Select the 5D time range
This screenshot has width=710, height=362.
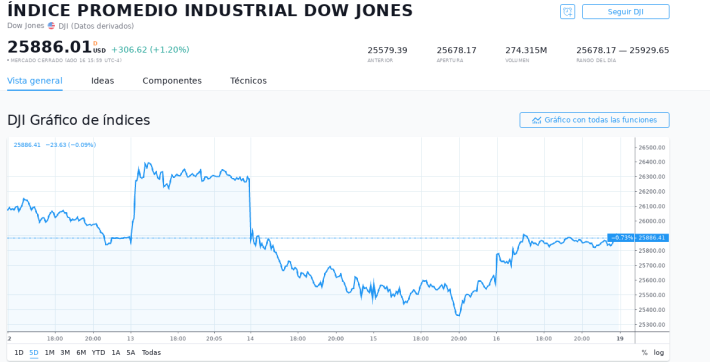pyautogui.click(x=34, y=352)
